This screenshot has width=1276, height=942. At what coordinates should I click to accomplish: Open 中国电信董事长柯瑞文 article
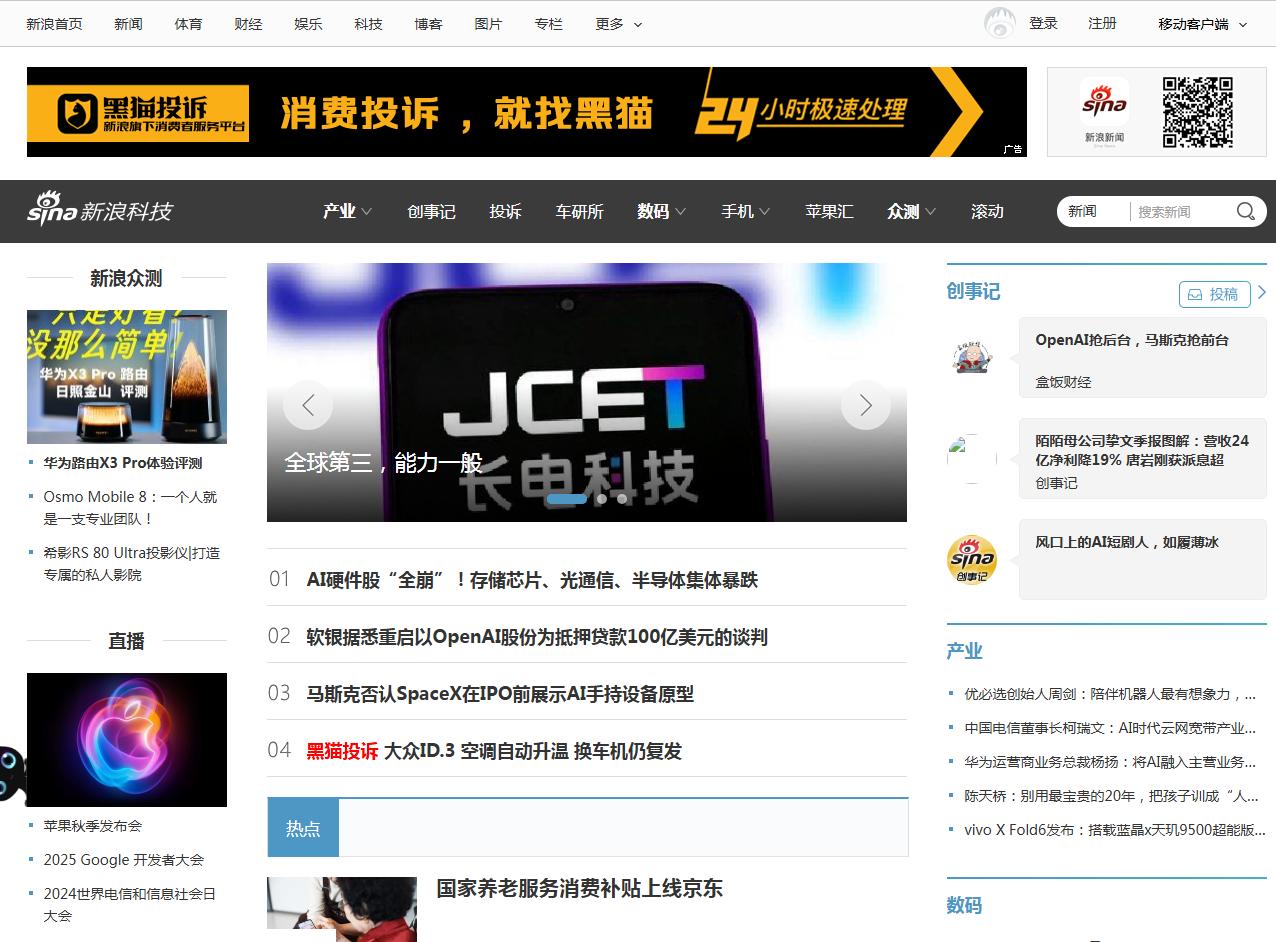(x=1110, y=728)
